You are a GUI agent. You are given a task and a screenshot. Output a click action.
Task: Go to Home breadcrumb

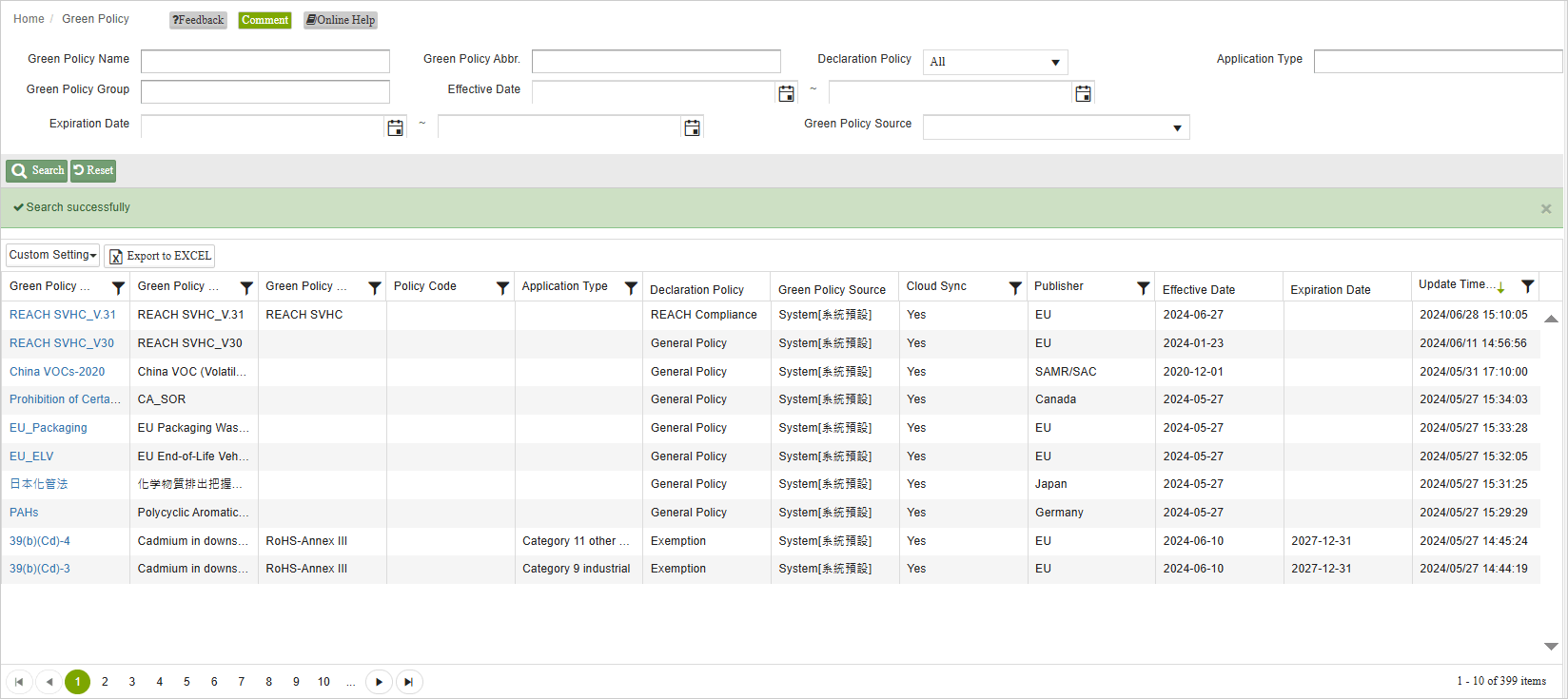point(29,19)
